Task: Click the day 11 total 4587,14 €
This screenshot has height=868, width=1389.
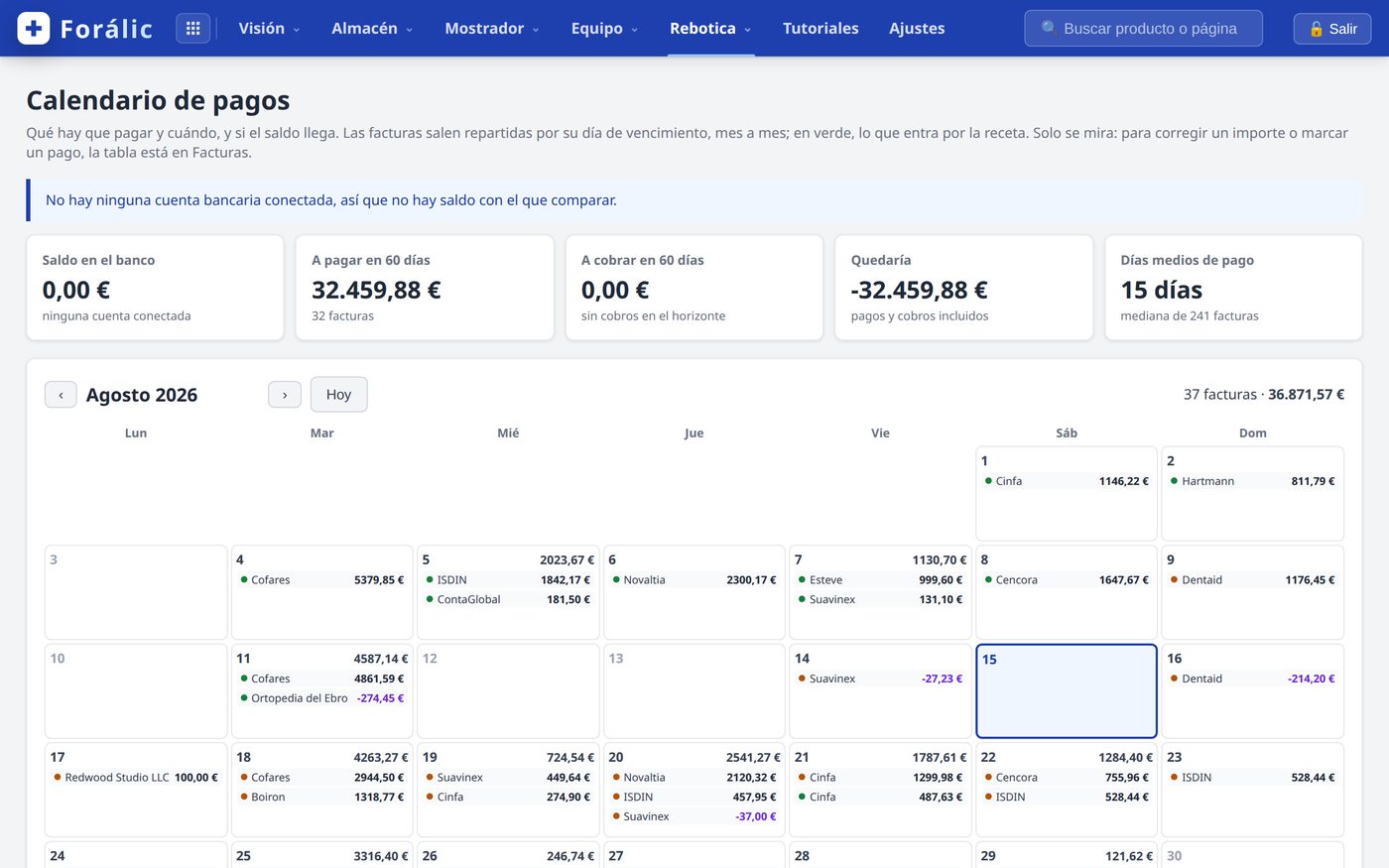Action: 381,659
